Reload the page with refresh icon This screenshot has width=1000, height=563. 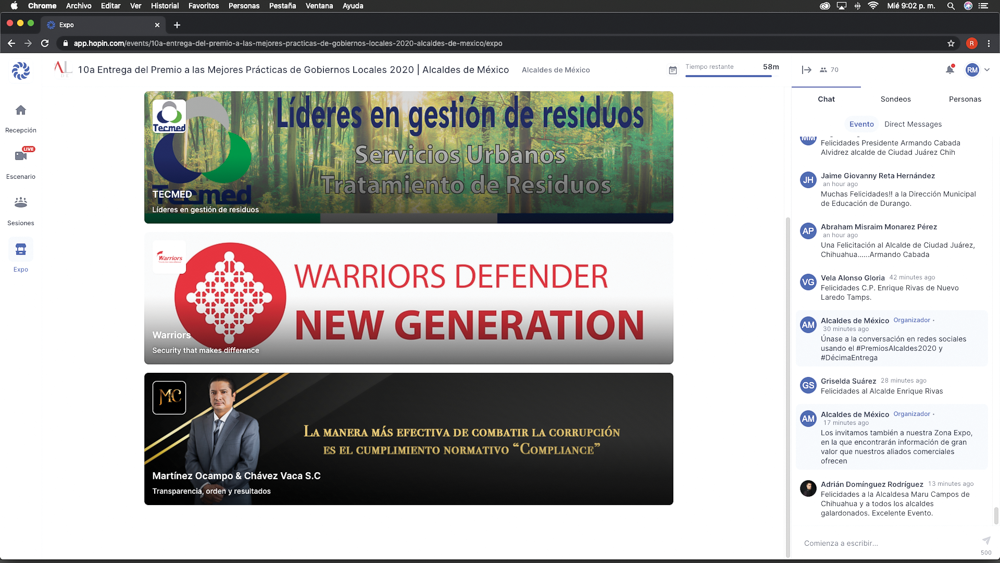click(x=45, y=43)
